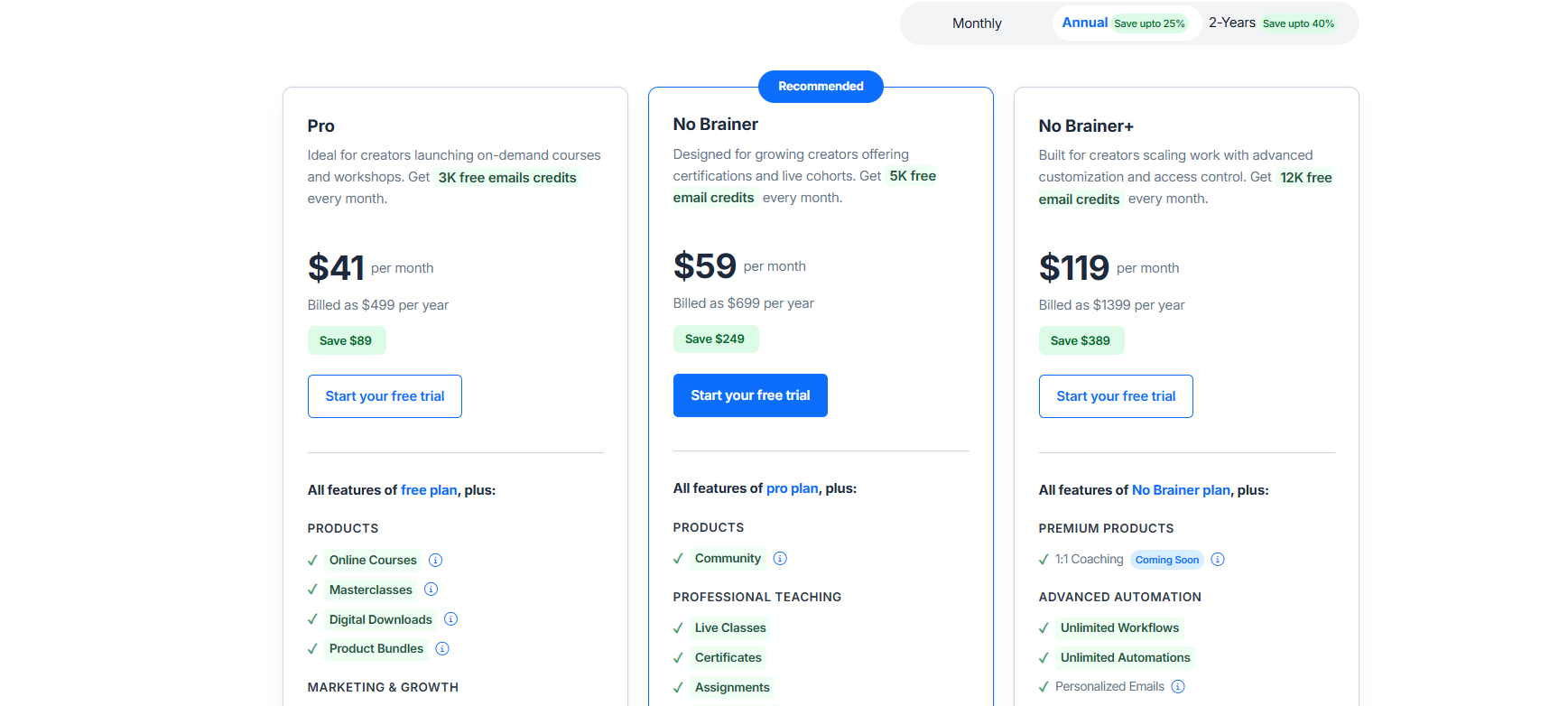Open the info icon beside 1:1 Coaching

point(1218,559)
